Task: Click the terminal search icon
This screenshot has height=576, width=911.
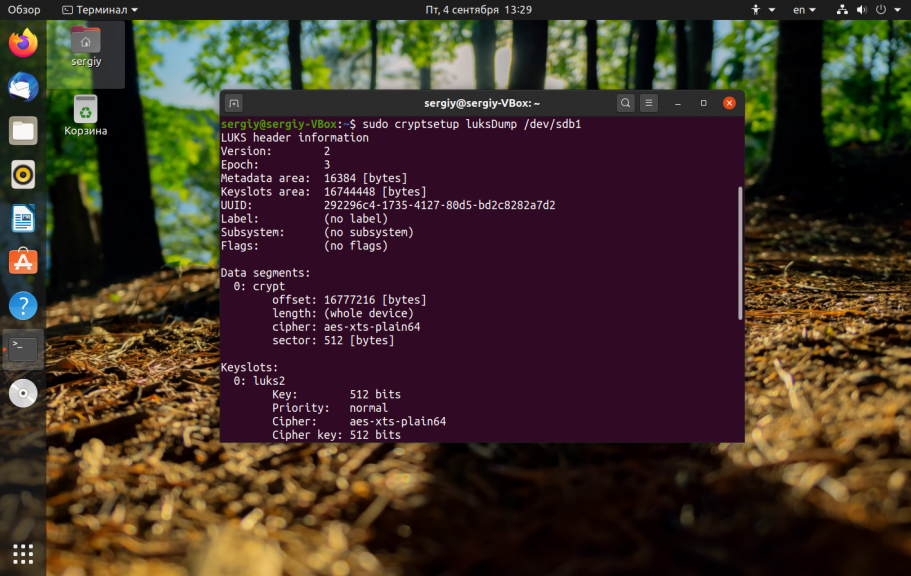Action: click(x=626, y=103)
